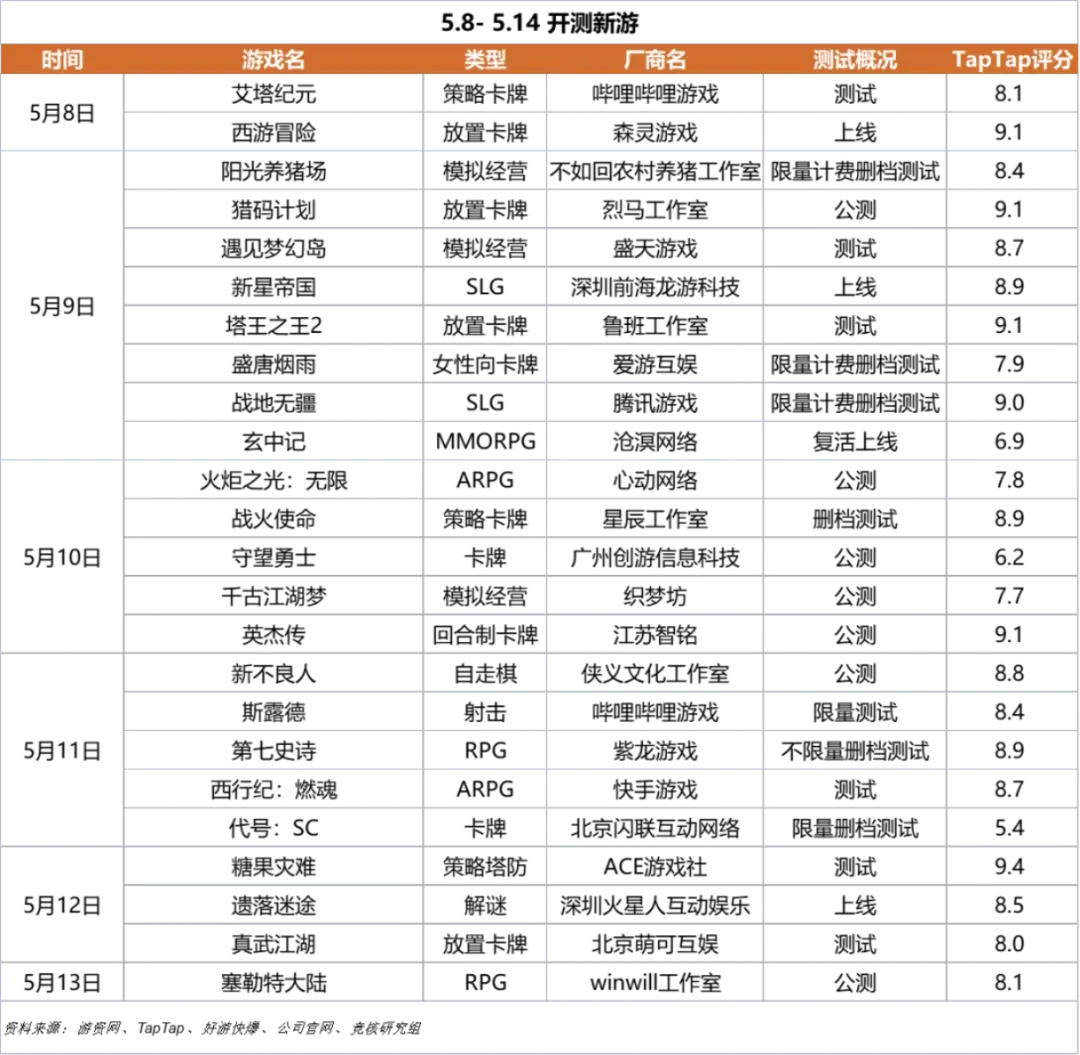The width and height of the screenshot is (1080, 1055).
Task: Click status cell '不限量删档测试'
Action: (855, 750)
